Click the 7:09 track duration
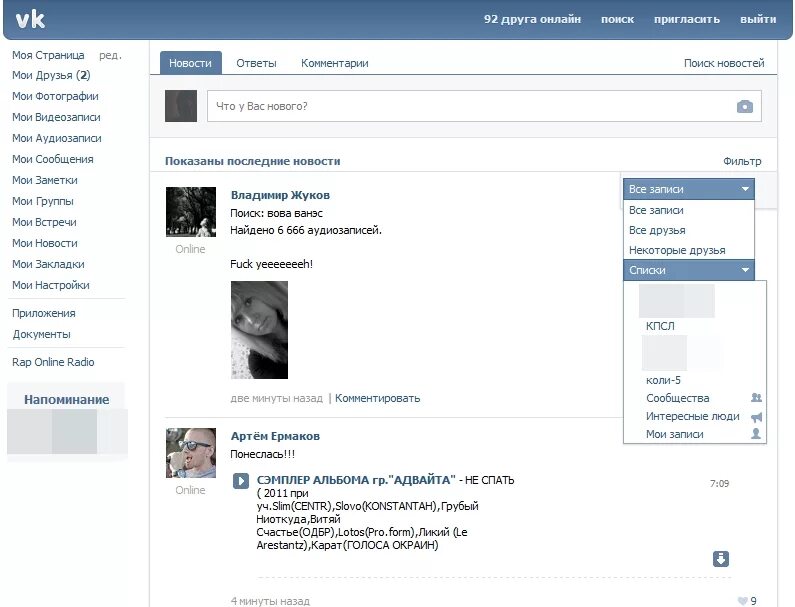This screenshot has height=607, width=795. (x=719, y=484)
